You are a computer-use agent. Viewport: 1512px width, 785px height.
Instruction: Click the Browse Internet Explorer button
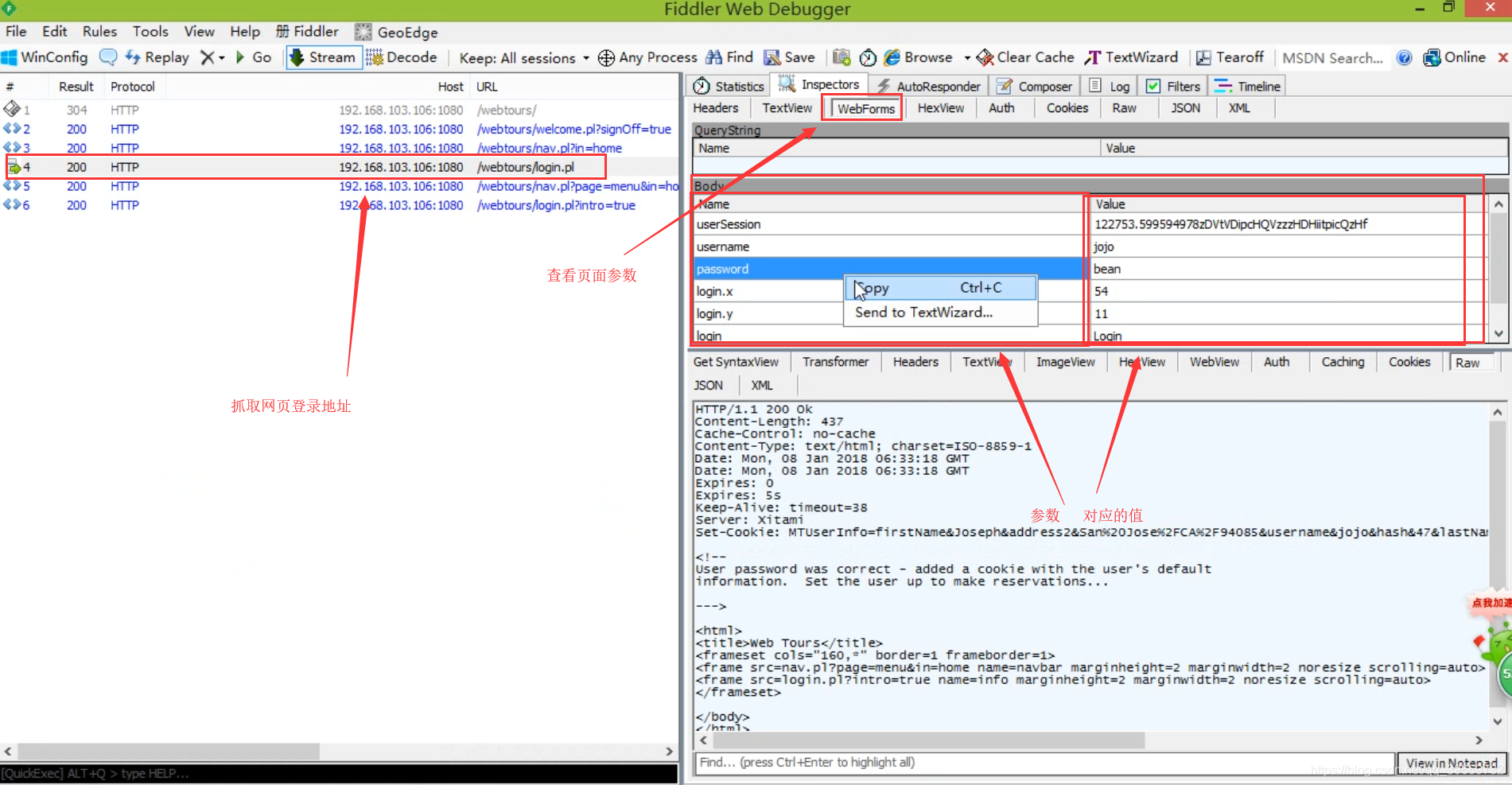[918, 57]
